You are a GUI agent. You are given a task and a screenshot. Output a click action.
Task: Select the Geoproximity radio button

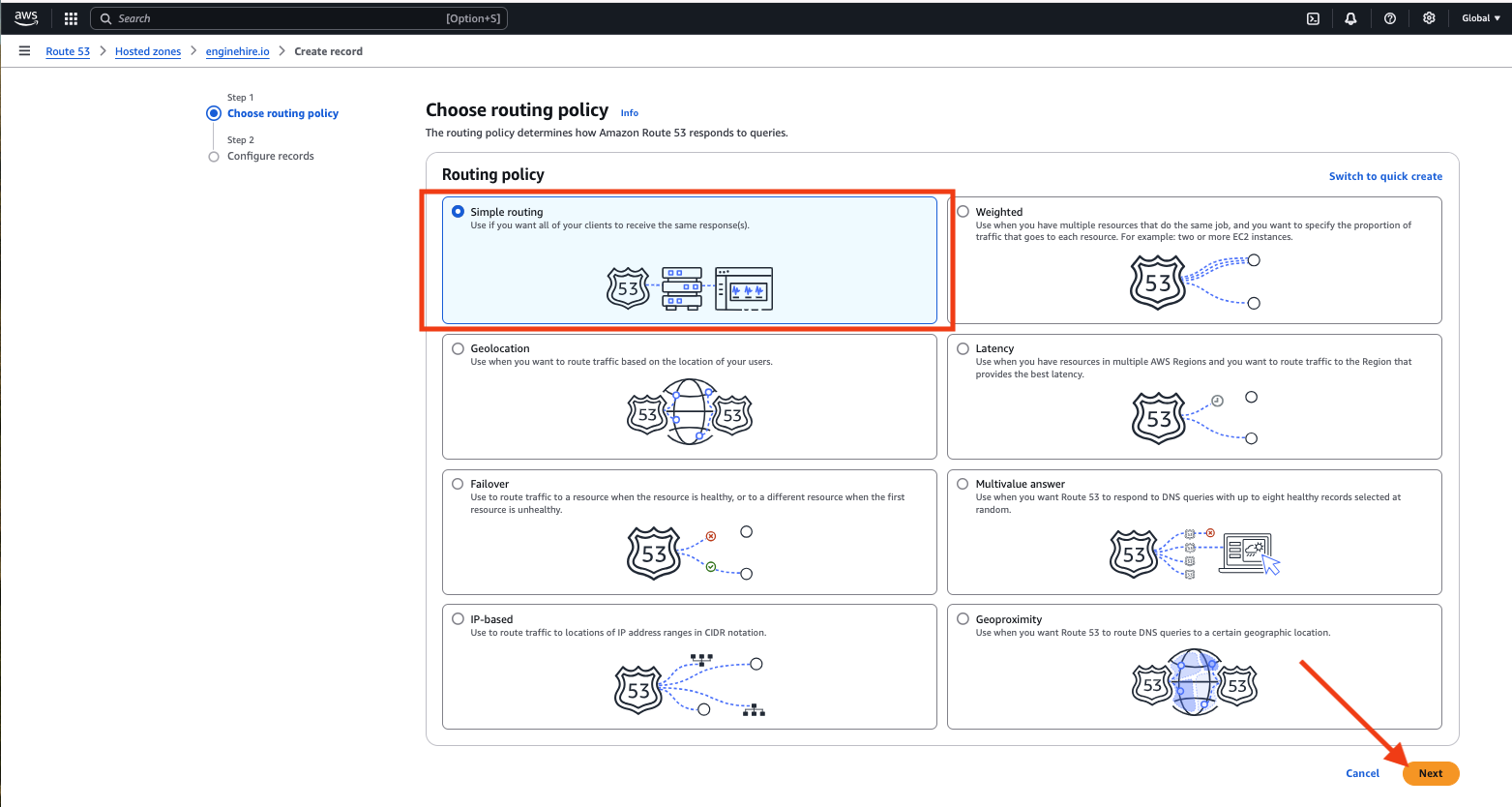(964, 619)
